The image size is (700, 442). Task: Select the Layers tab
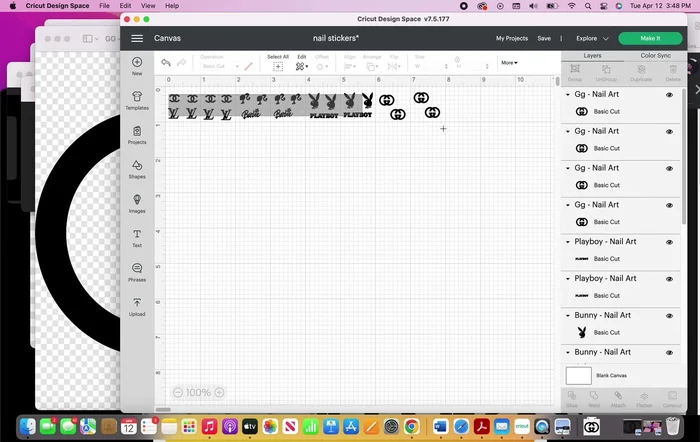pos(592,56)
